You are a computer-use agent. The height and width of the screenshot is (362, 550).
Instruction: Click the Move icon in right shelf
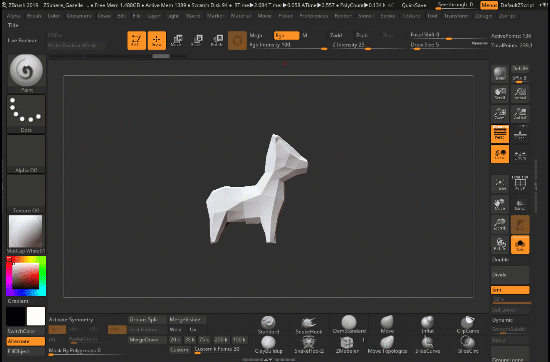pos(499,204)
